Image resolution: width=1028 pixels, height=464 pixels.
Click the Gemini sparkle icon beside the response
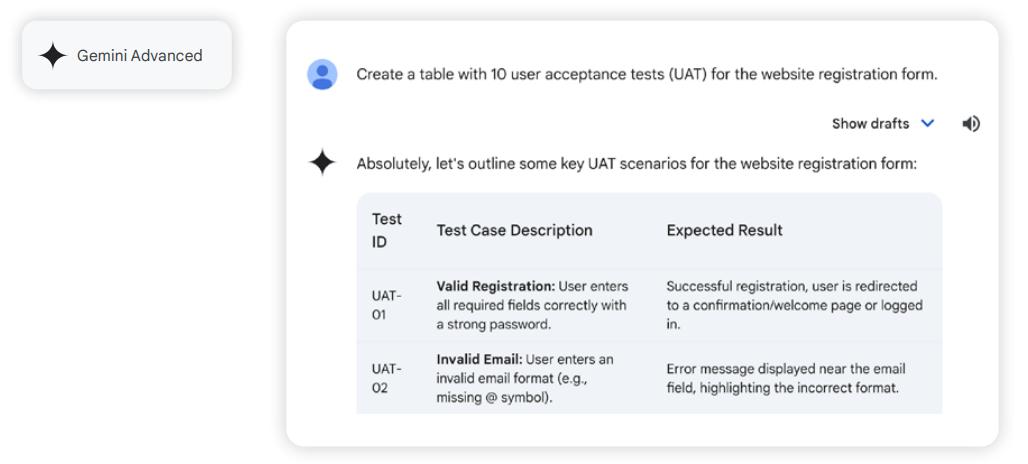click(x=322, y=163)
